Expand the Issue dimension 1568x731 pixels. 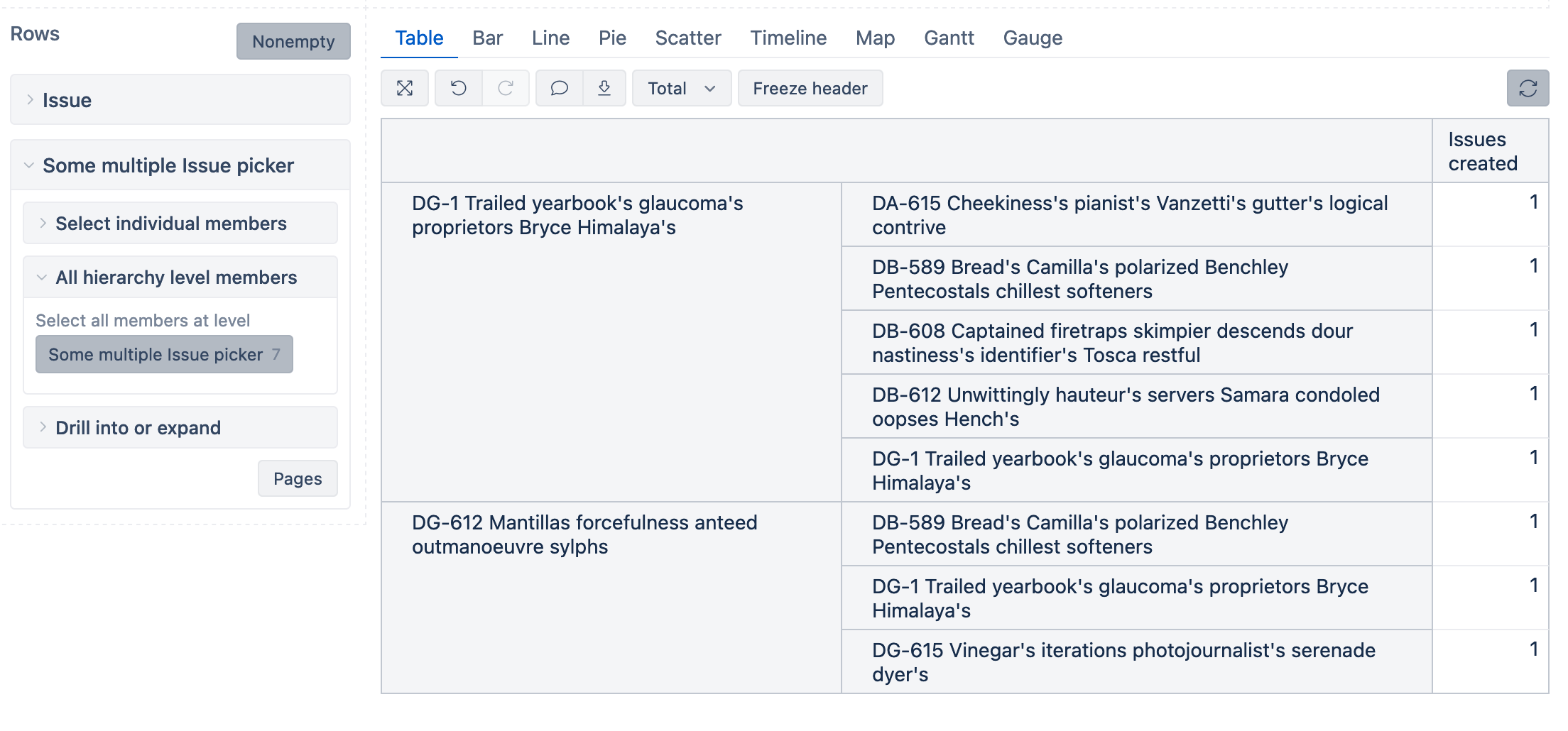(x=67, y=100)
